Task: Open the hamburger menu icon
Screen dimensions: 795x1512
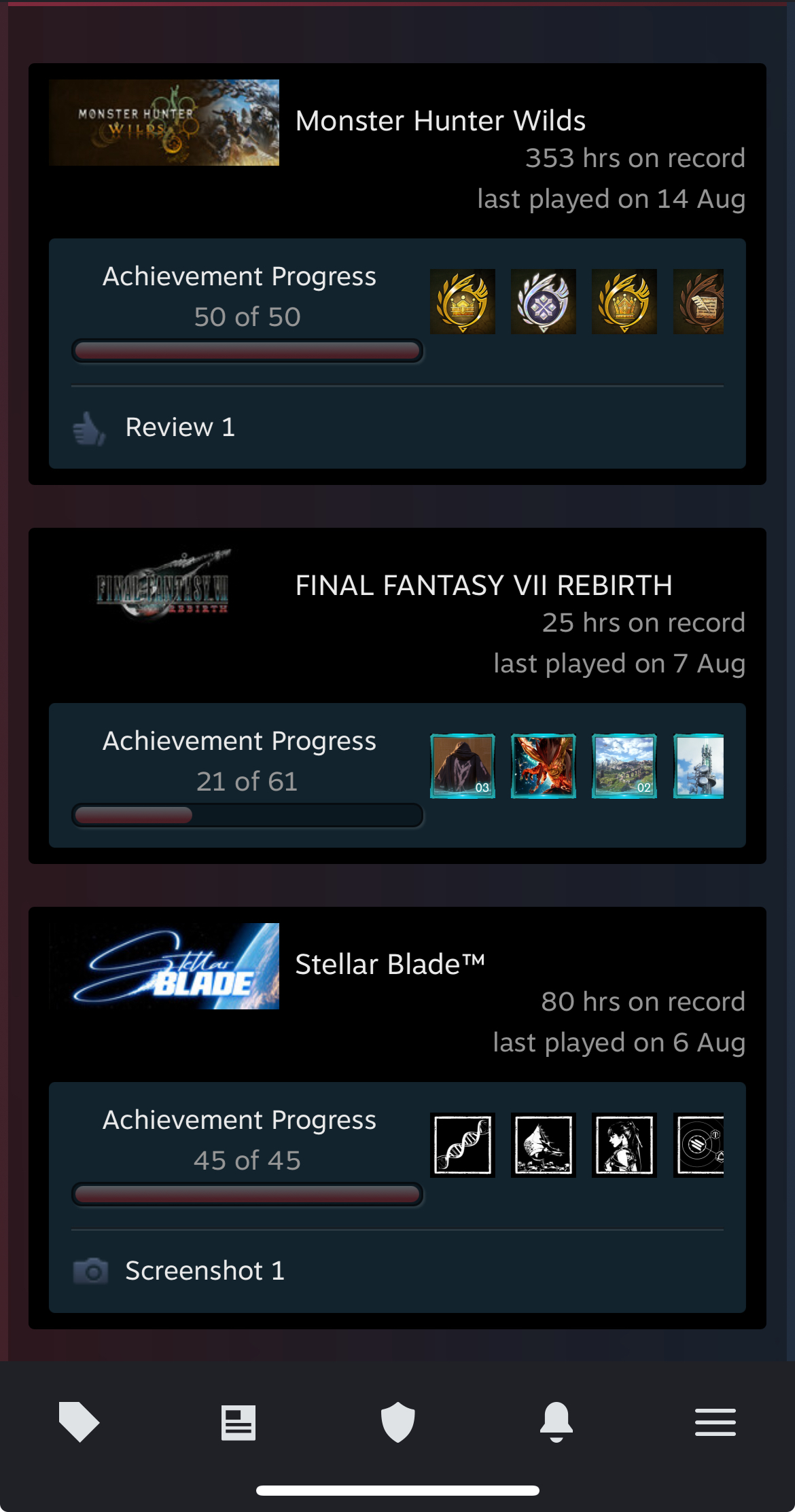Action: [715, 1422]
